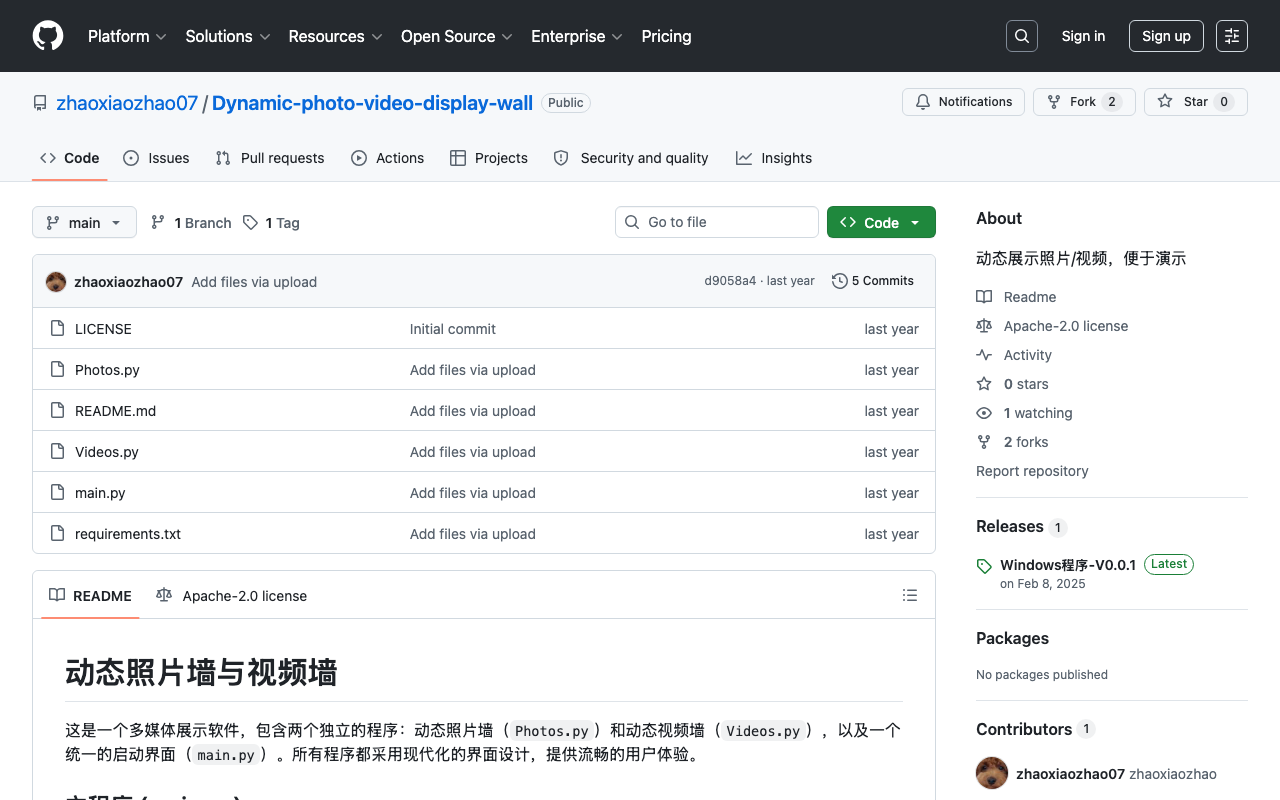Open appearance settings icon in header
The height and width of the screenshot is (800, 1280).
(1232, 36)
